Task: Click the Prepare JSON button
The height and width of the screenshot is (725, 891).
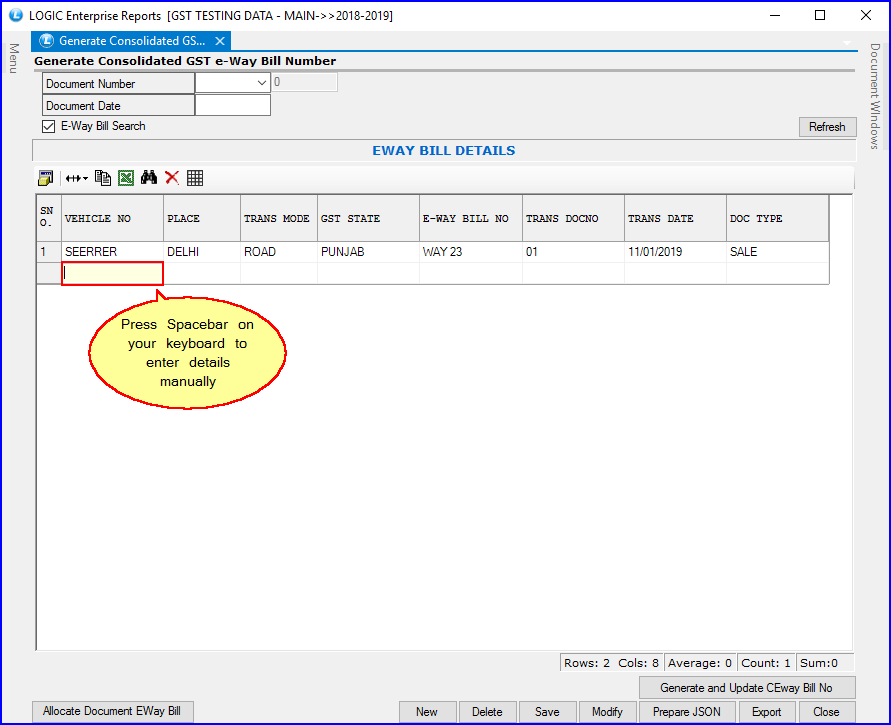Action: click(x=687, y=712)
